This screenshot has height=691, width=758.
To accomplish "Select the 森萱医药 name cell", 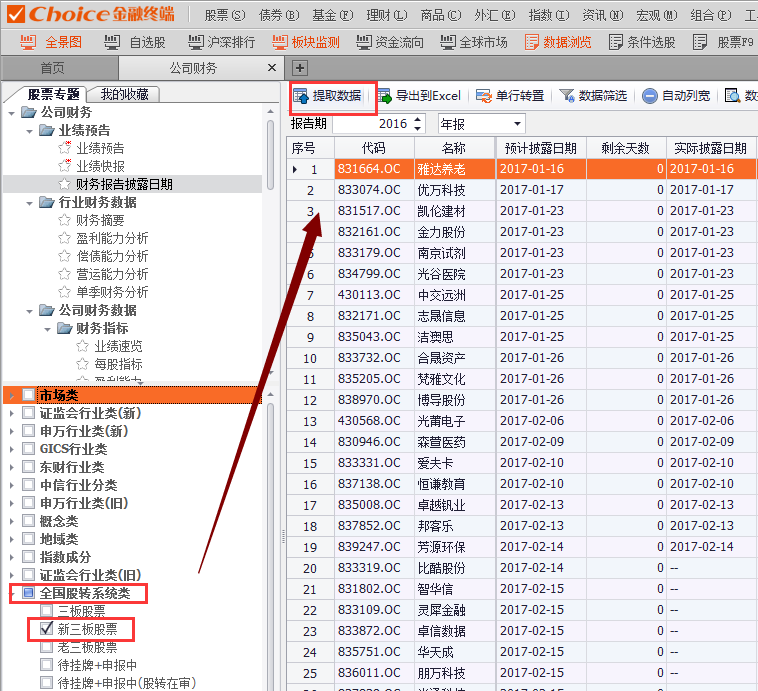I will [454, 442].
